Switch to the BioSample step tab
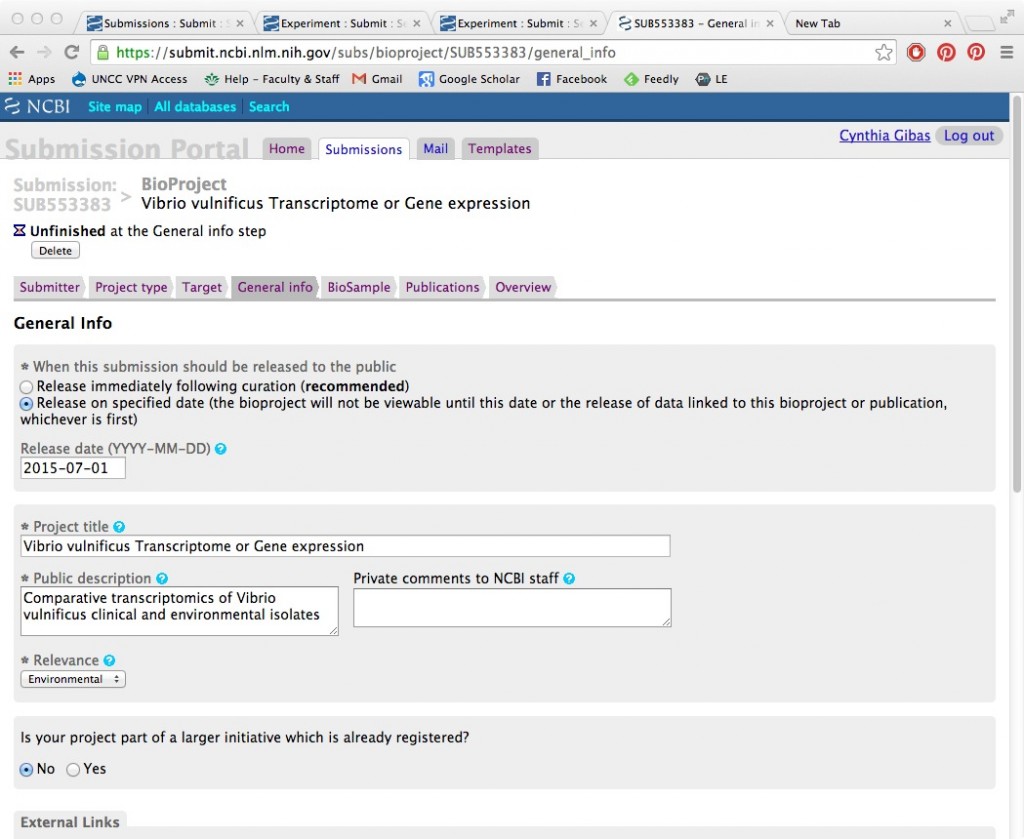Viewport: 1024px width, 839px height. click(359, 287)
